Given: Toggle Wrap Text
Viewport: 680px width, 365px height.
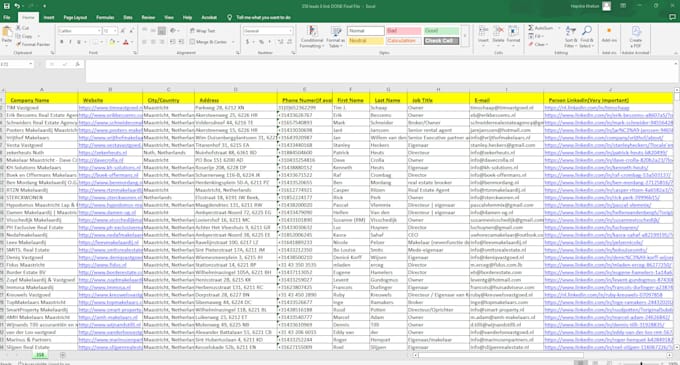Looking at the screenshot, I should coord(203,31).
